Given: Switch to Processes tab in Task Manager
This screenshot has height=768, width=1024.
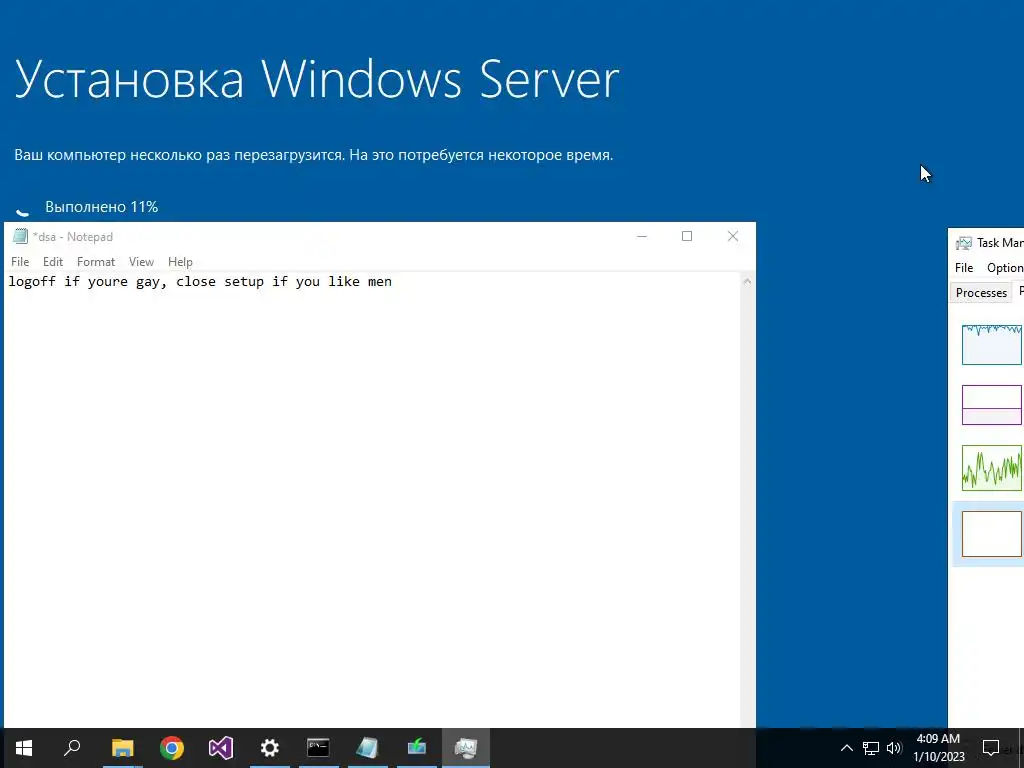Looking at the screenshot, I should point(981,293).
